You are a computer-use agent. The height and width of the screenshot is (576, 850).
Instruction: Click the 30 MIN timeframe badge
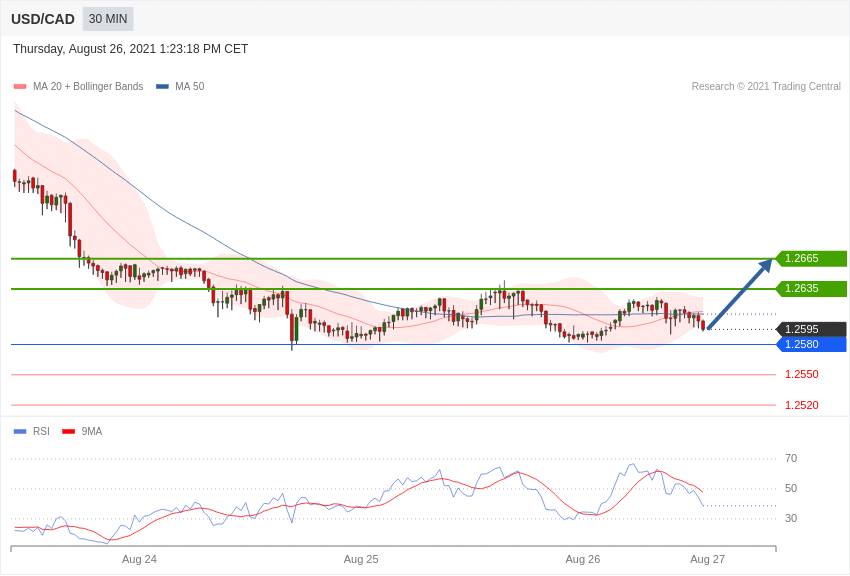pos(108,19)
